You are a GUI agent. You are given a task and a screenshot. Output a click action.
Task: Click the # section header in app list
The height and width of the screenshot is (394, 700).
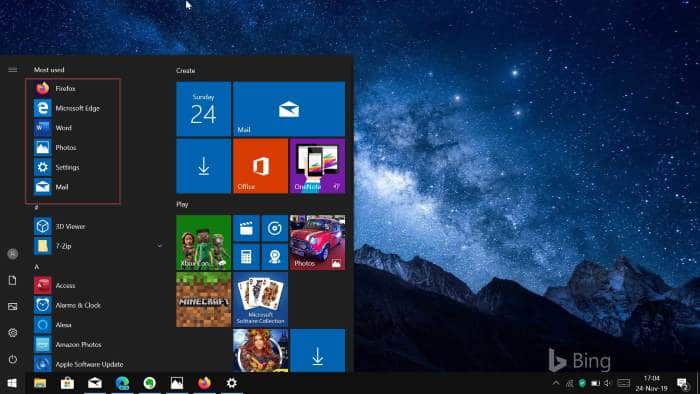[36, 207]
